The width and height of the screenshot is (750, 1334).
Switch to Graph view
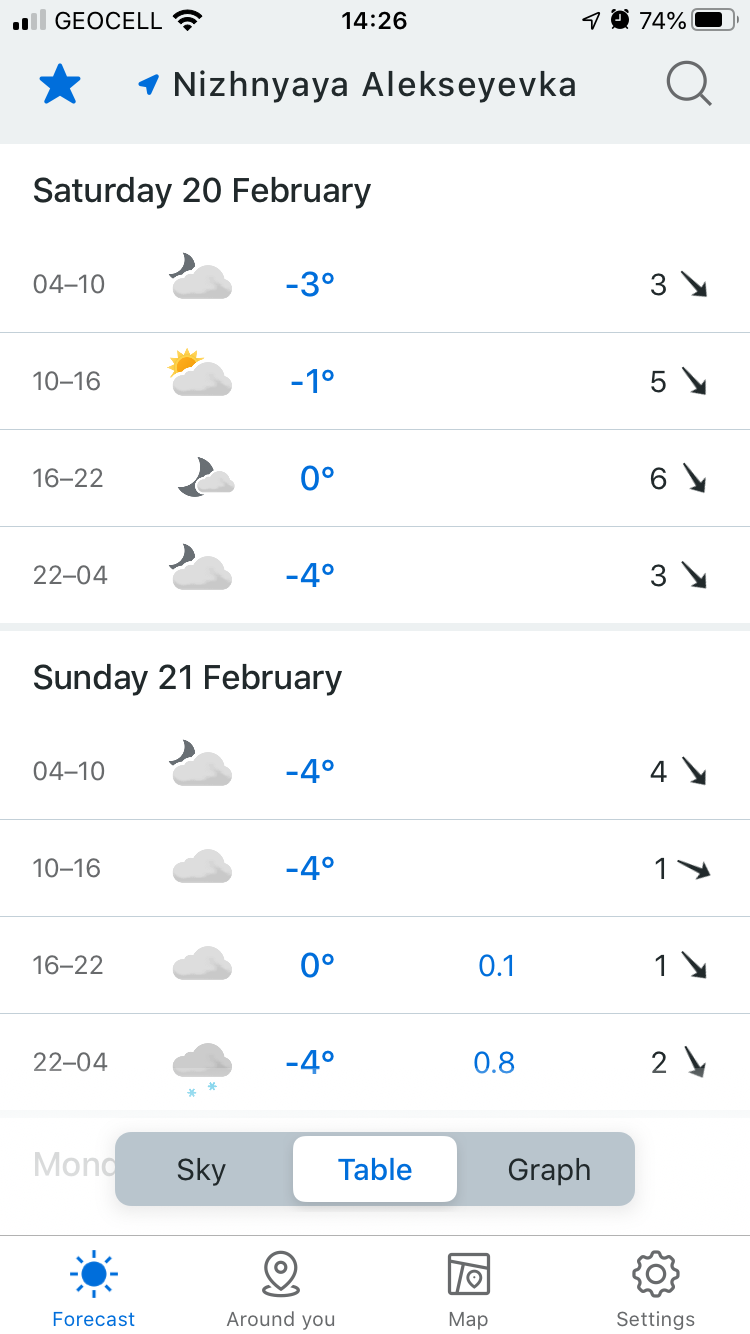[x=549, y=1169]
